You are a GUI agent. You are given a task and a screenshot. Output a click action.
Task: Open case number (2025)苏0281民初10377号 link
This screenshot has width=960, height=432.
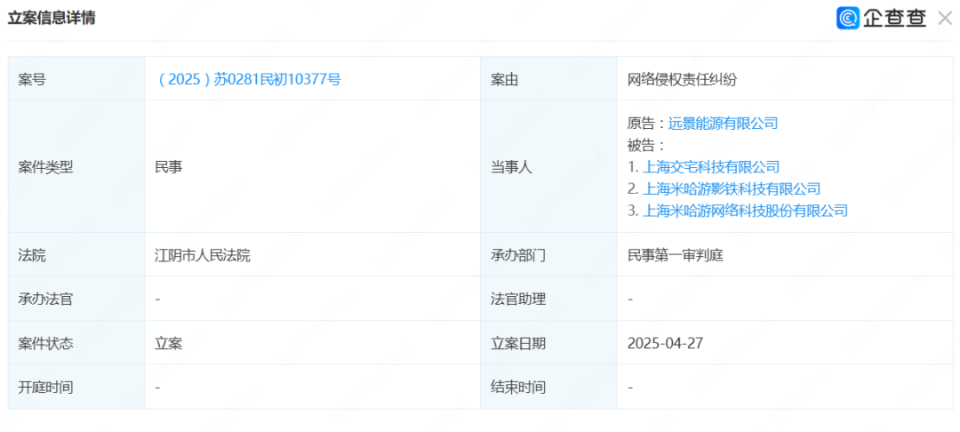249,79
